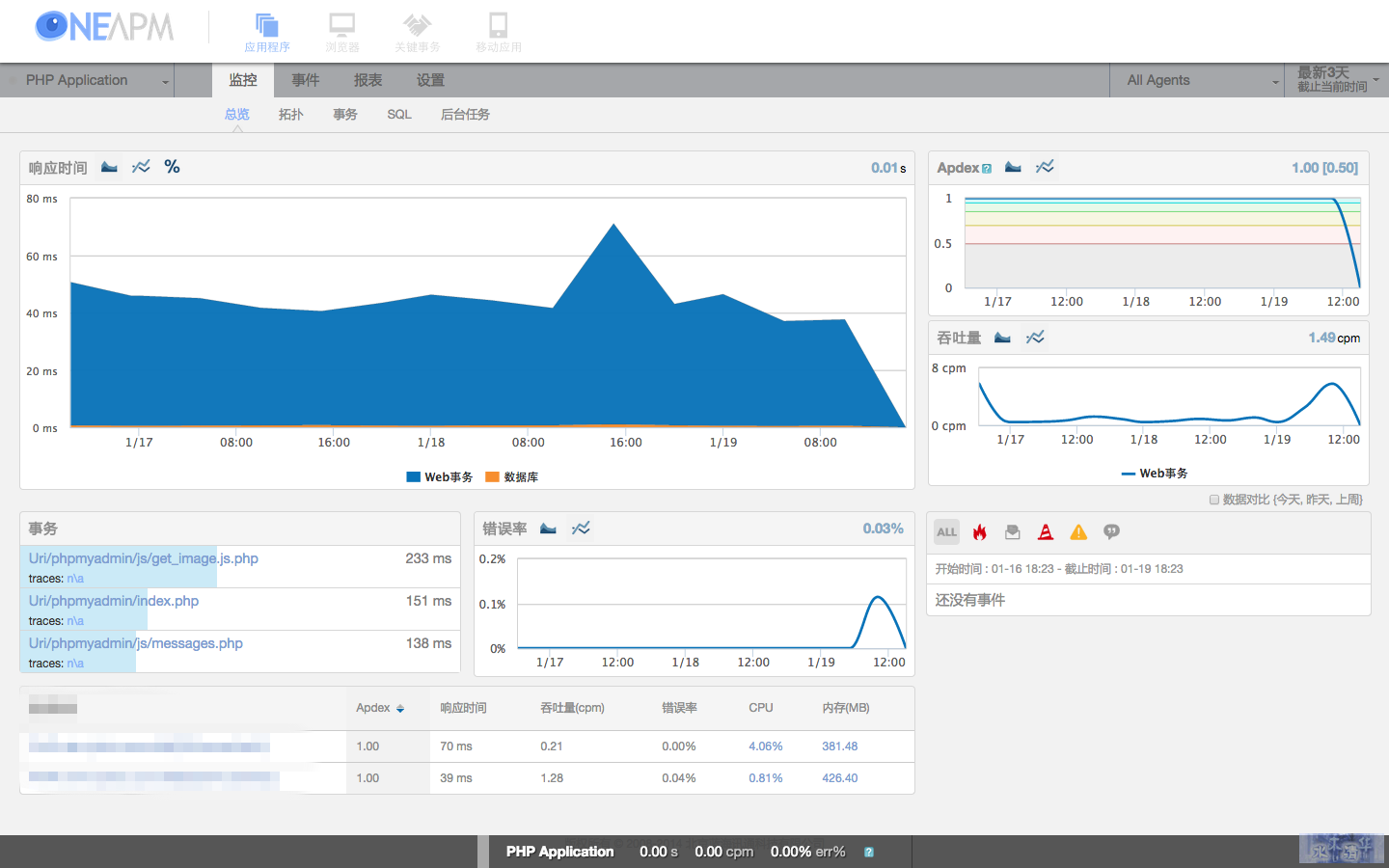Sort table by 响应时间 column header
The height and width of the screenshot is (868, 1389).
click(464, 708)
